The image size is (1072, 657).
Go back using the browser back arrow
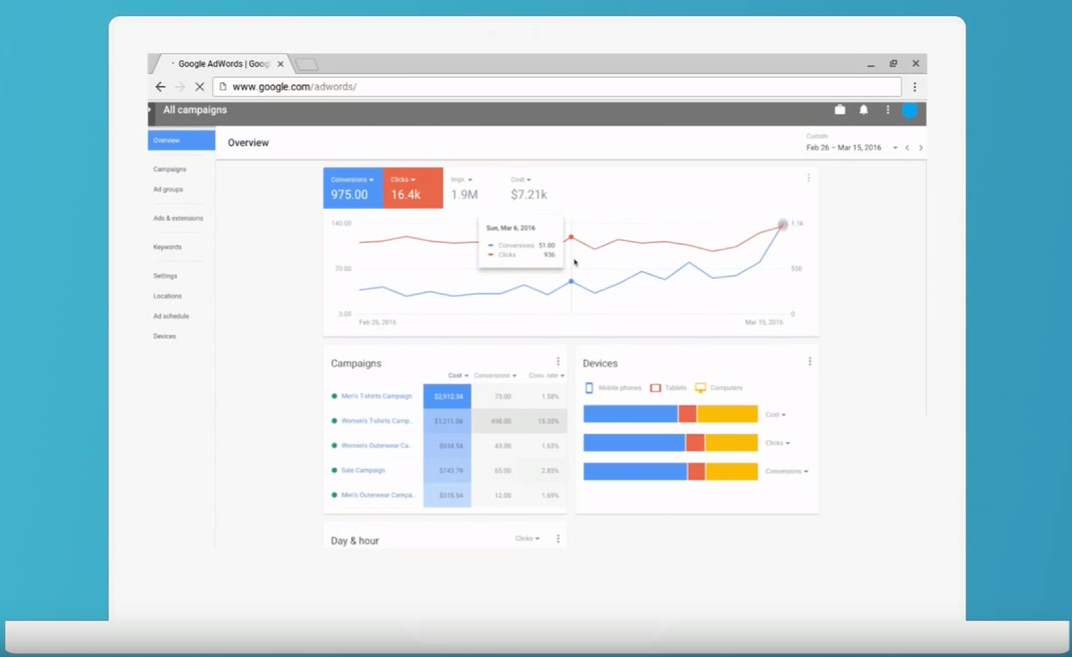tap(160, 87)
